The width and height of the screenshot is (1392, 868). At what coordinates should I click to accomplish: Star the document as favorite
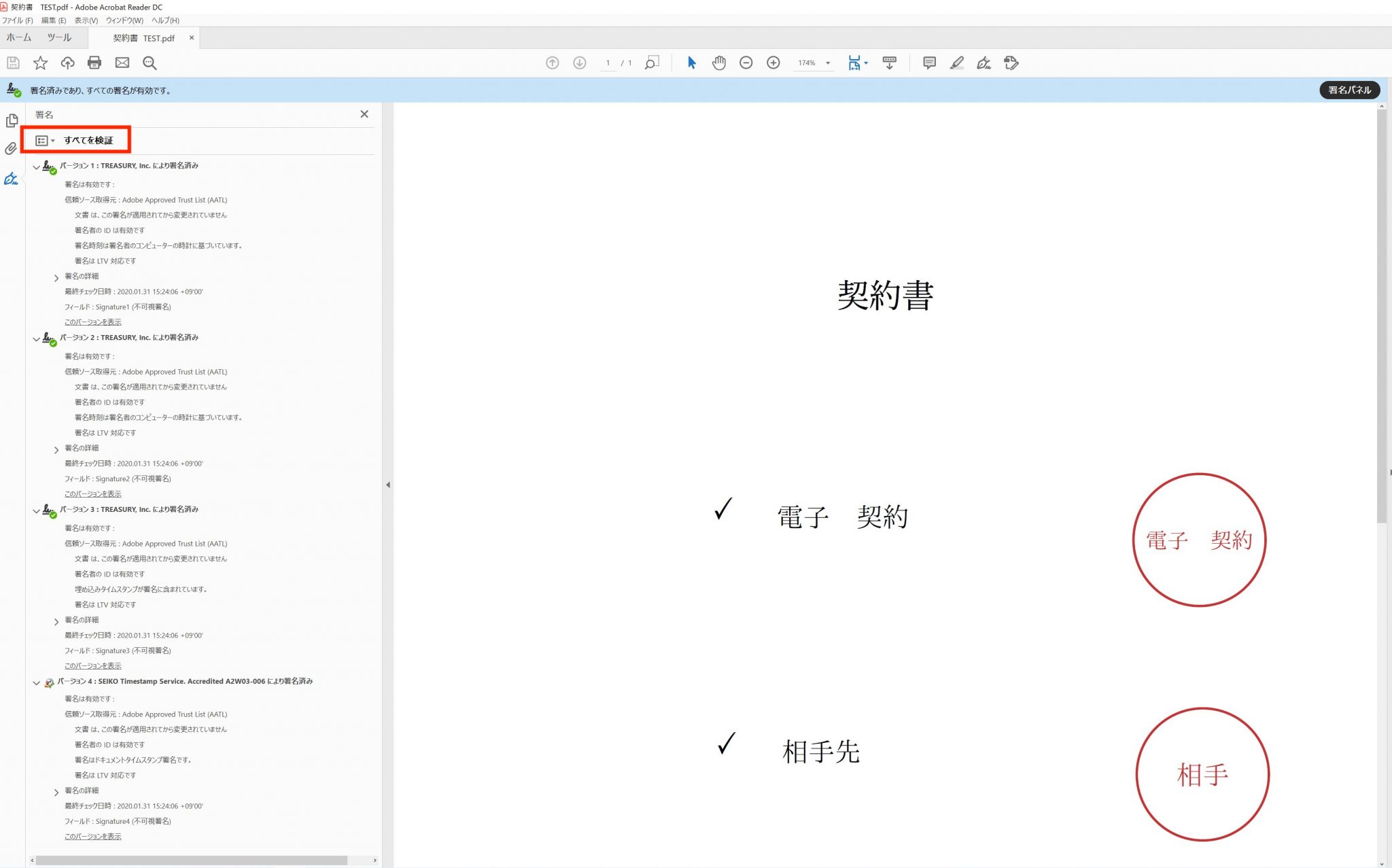pos(41,63)
